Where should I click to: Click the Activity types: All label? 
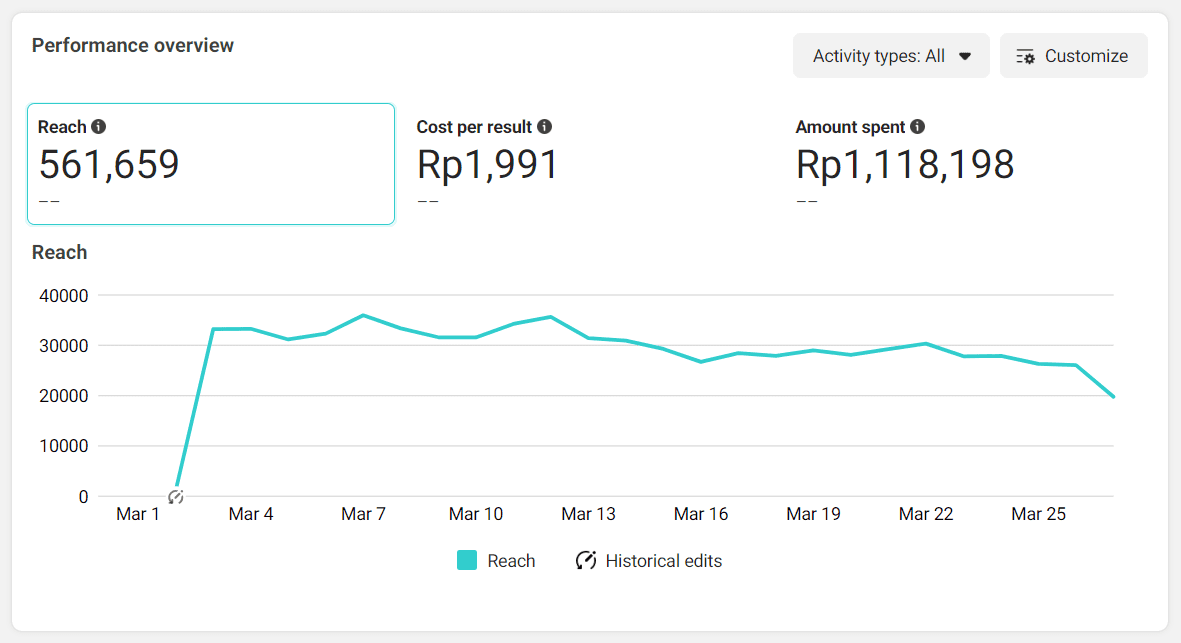(878, 57)
